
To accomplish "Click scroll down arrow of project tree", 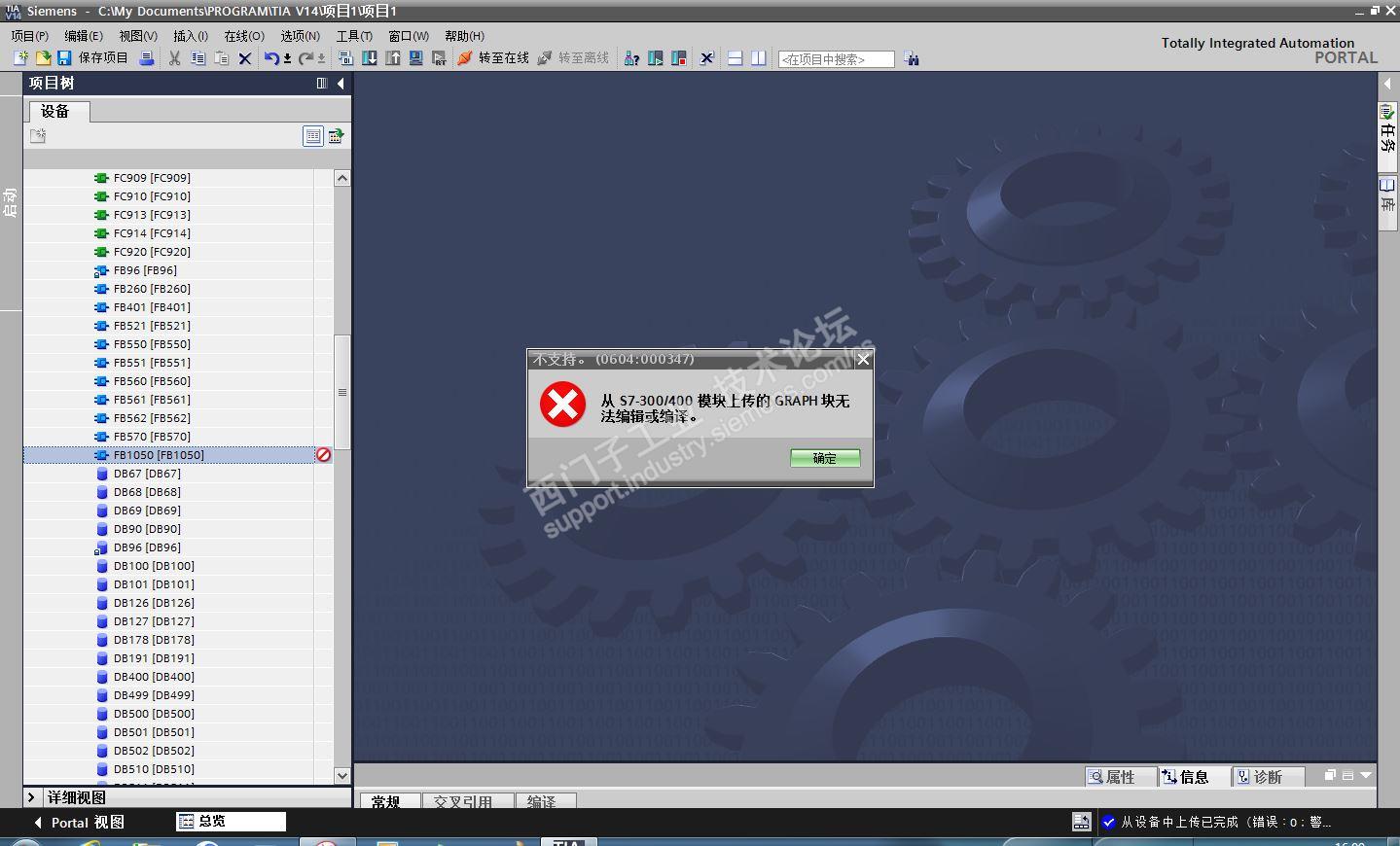I will 341,775.
